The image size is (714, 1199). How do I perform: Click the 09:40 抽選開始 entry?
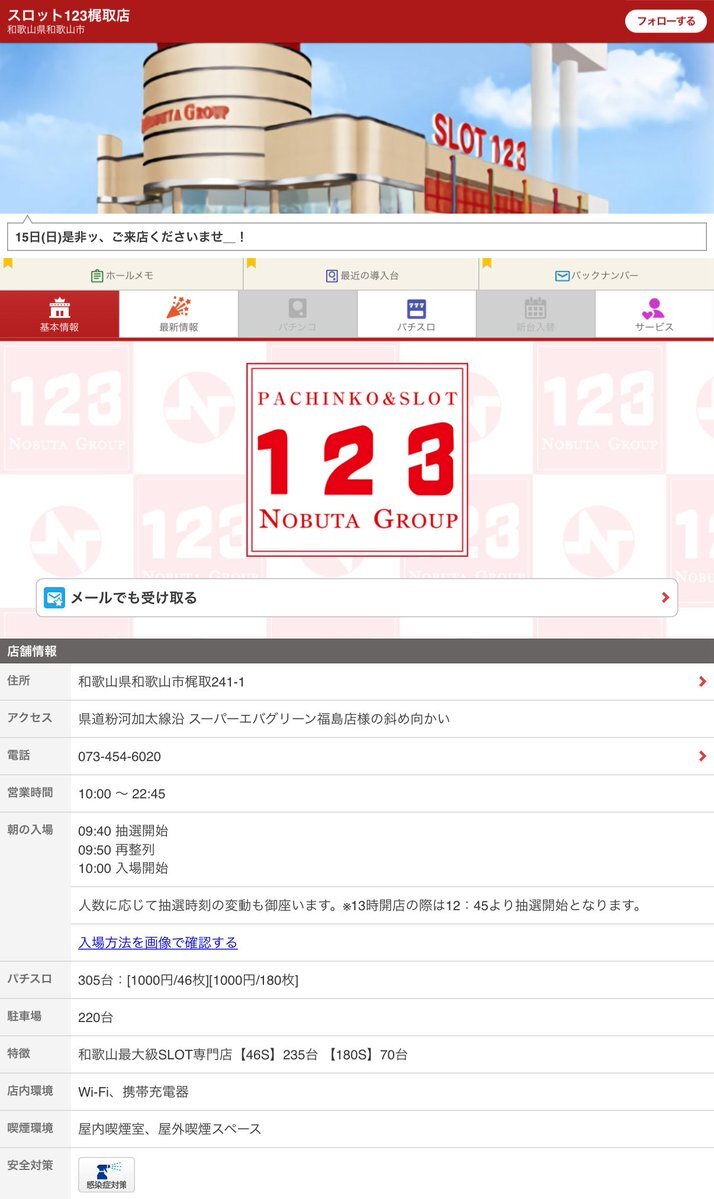coord(123,831)
